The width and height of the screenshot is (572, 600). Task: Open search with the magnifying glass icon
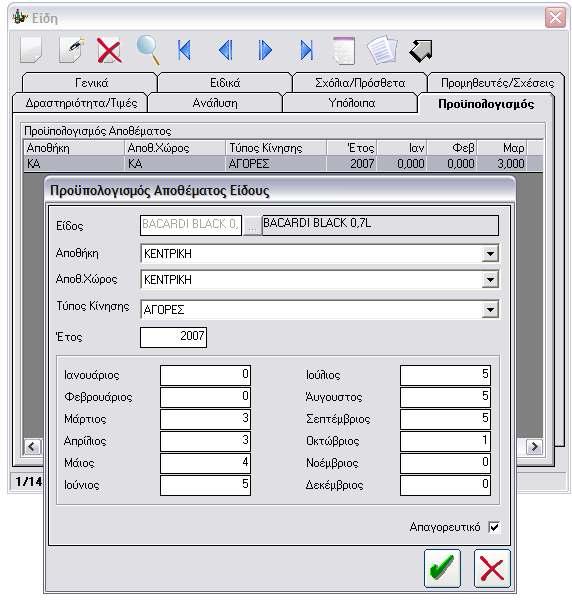pyautogui.click(x=148, y=50)
